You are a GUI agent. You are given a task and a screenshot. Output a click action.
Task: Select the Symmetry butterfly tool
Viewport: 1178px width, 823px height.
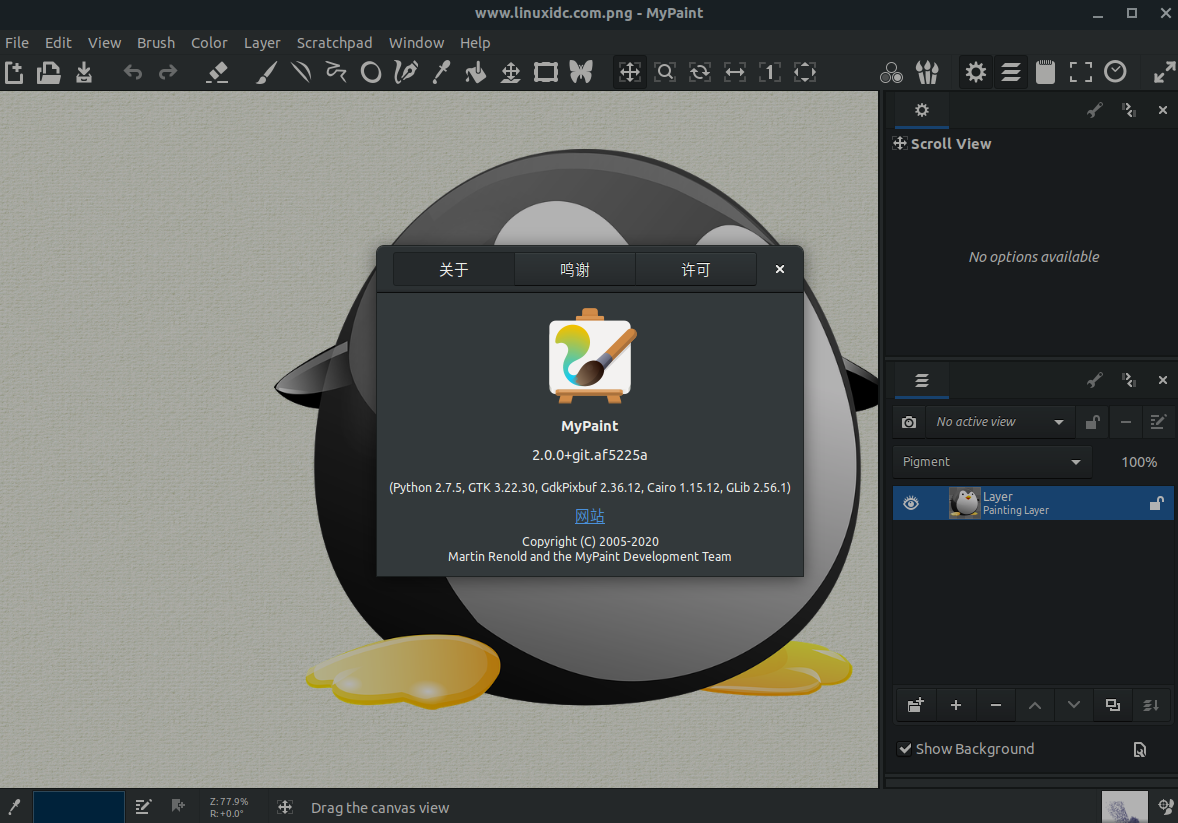coord(581,73)
